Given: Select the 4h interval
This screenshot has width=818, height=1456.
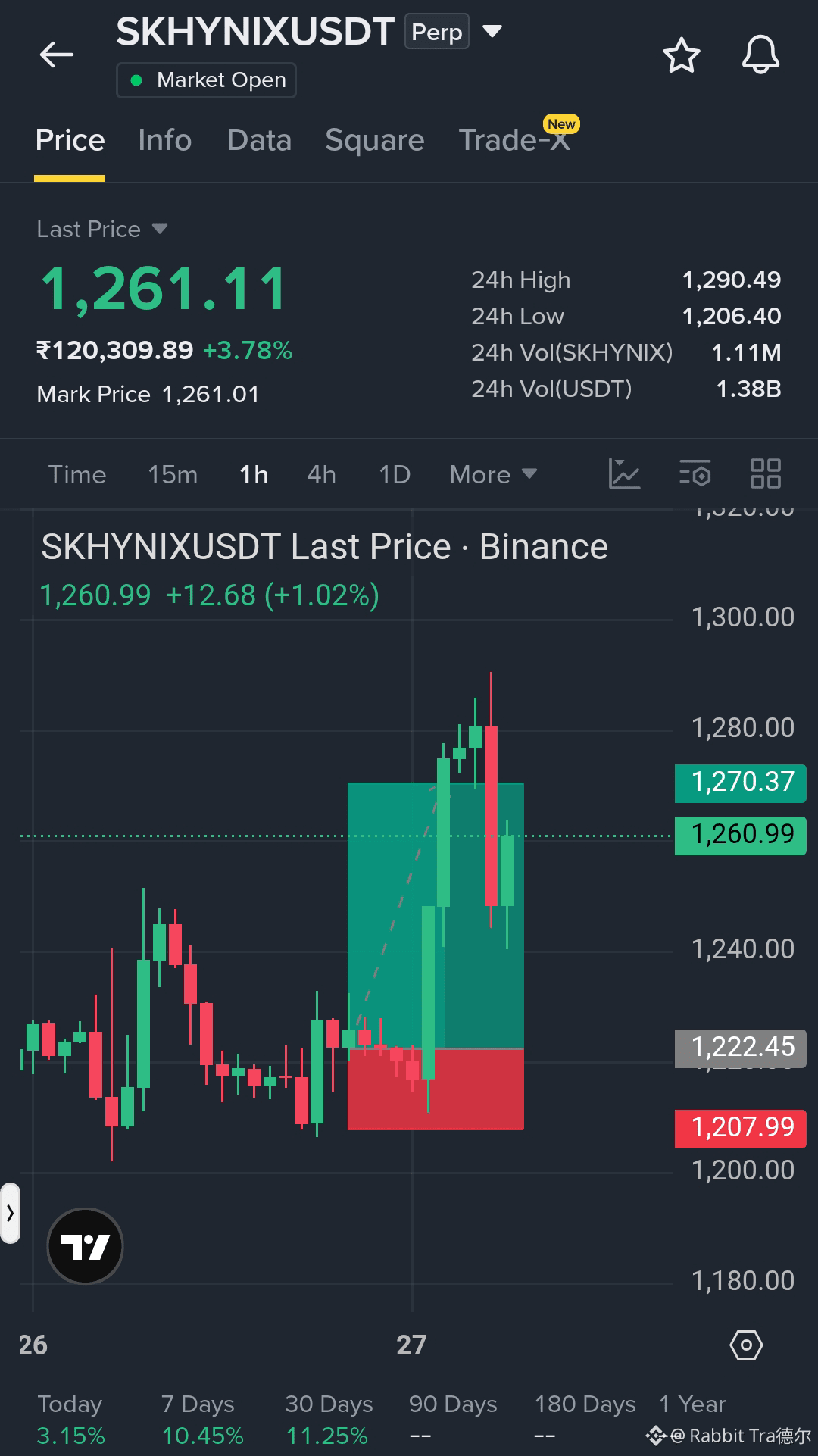Looking at the screenshot, I should tap(321, 474).
